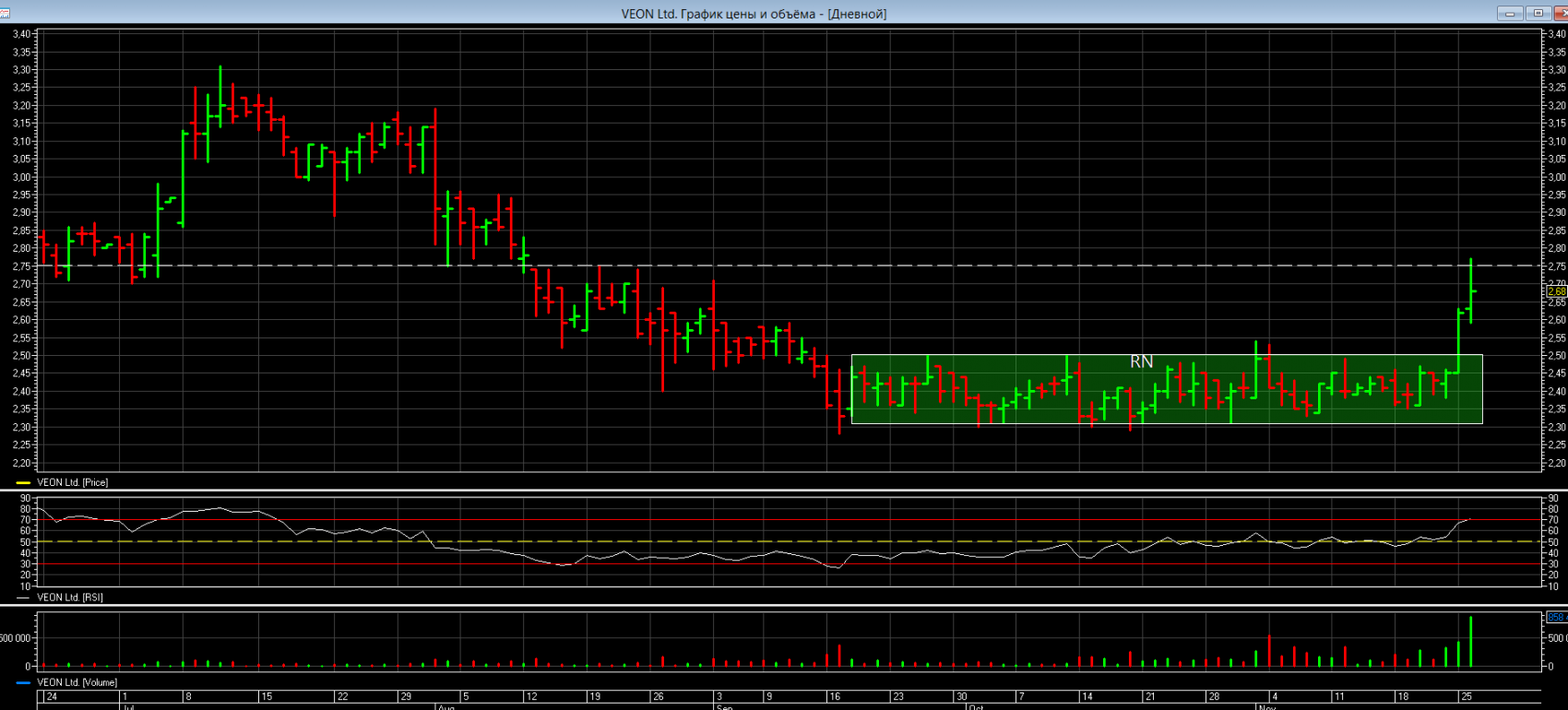Click the date label '19' on the time axis
1568x710 pixels.
(x=595, y=696)
